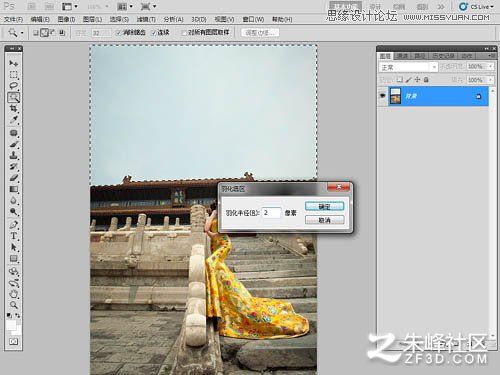Expand the layer opacity 100% dropdown

point(491,67)
